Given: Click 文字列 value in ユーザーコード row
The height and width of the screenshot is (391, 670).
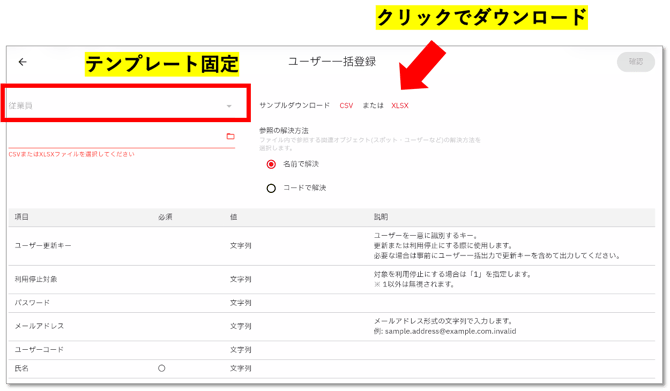Looking at the screenshot, I should (x=241, y=350).
